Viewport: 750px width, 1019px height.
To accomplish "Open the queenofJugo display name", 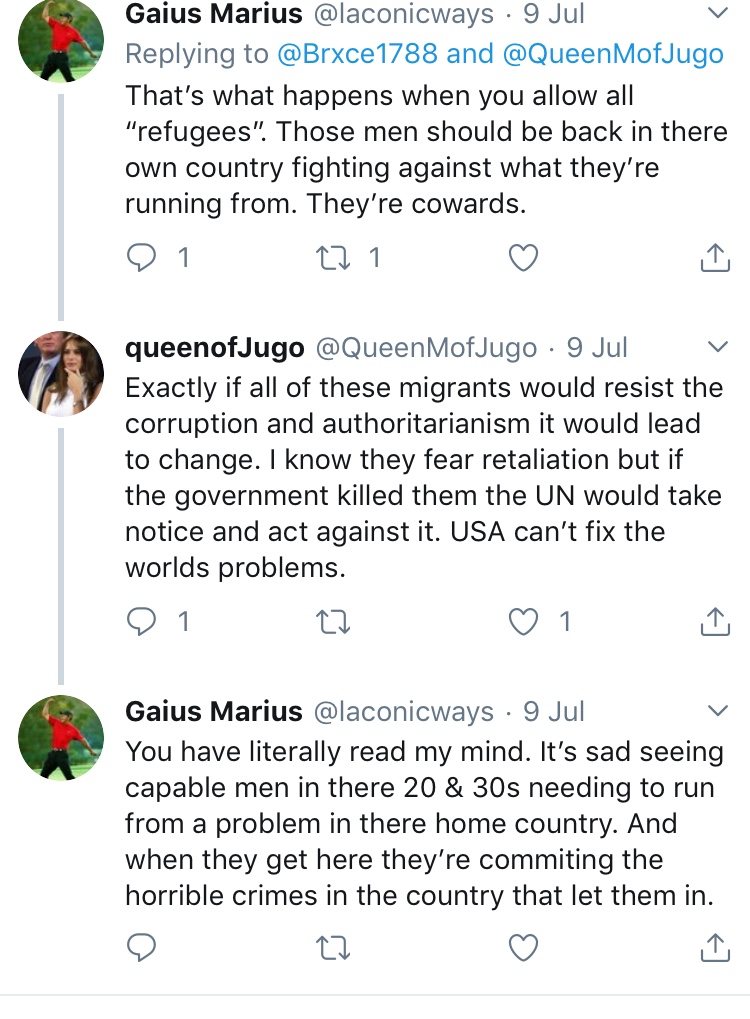I will 214,347.
